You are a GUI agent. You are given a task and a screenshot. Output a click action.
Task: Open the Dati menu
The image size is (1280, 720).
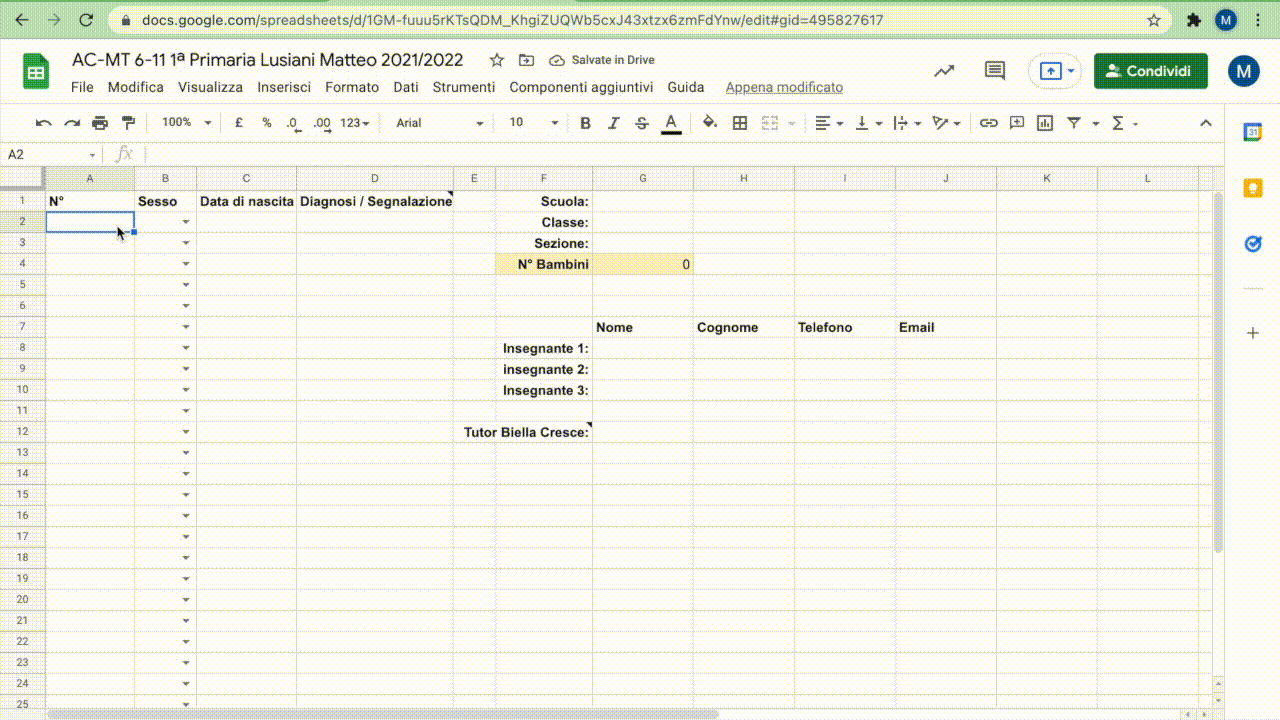(x=406, y=87)
